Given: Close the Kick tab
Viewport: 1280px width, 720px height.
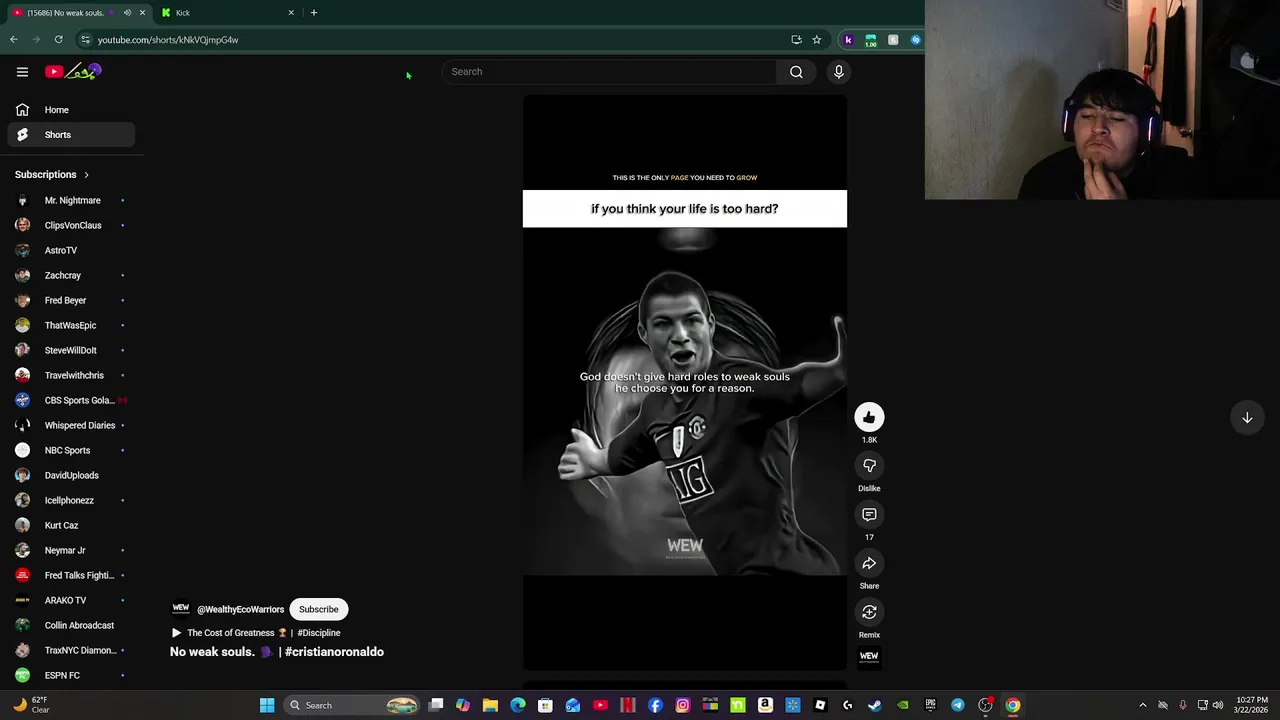Looking at the screenshot, I should [291, 13].
